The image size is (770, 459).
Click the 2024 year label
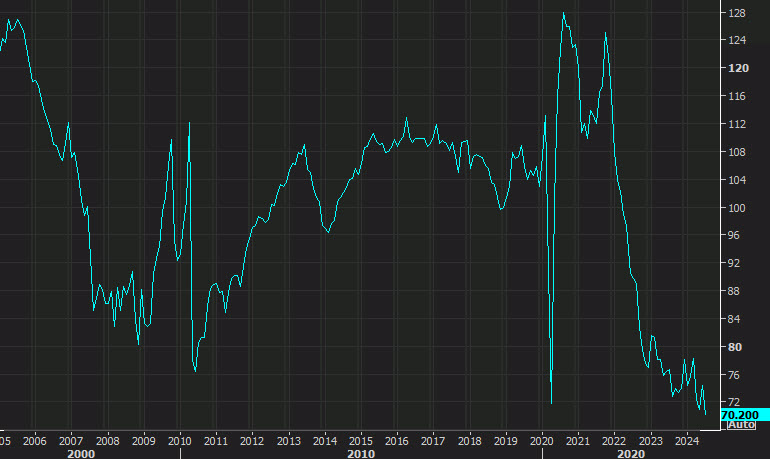[x=687, y=441]
